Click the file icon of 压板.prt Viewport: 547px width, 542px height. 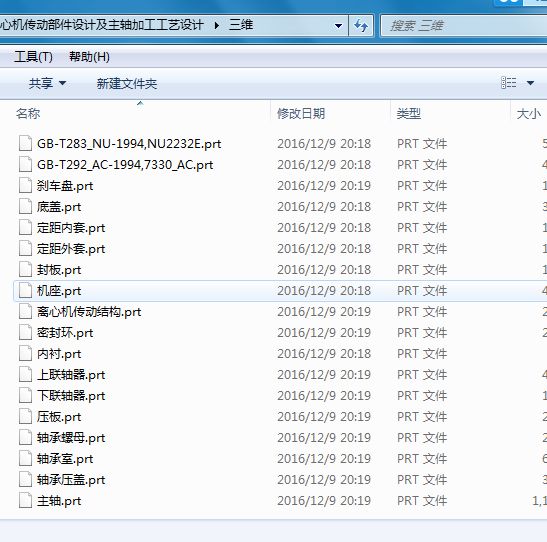pyautogui.click(x=25, y=417)
